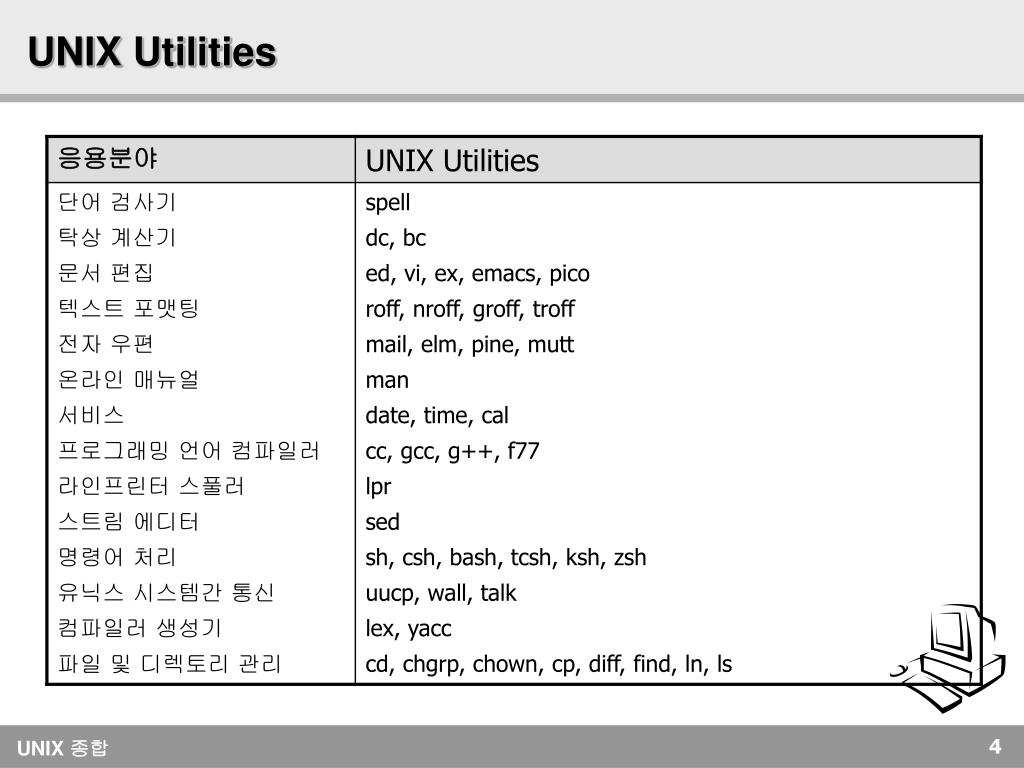1024x768 pixels.
Task: Click the '온라인 매뉴얼' cell
Action: pos(129,379)
